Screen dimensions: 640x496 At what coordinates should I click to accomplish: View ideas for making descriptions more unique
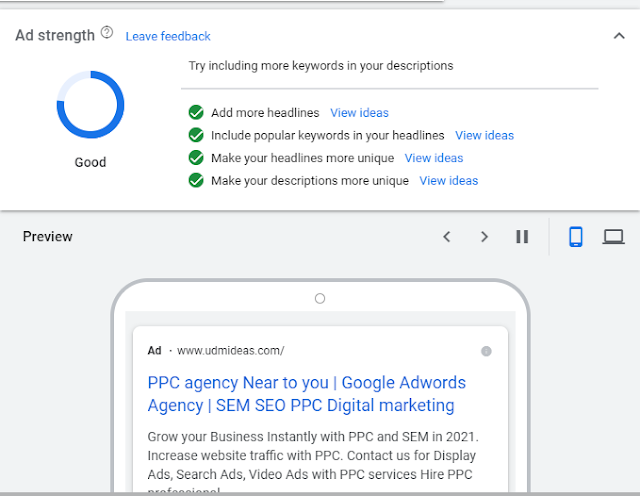tap(449, 181)
